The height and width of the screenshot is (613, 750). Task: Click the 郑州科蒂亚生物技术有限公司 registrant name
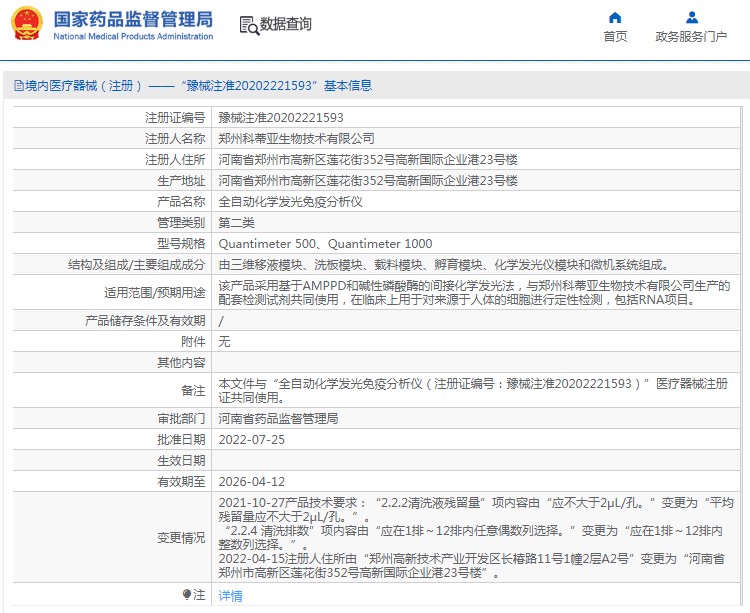point(297,139)
